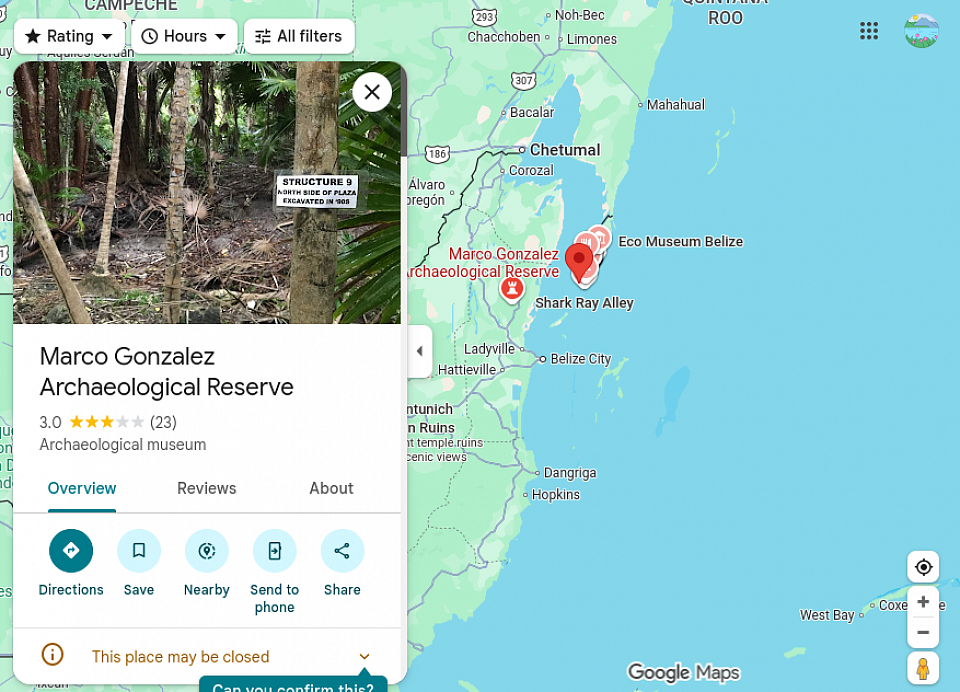Open Directions to Marco Gonzalez Reserve
This screenshot has height=692, width=960.
pos(71,551)
